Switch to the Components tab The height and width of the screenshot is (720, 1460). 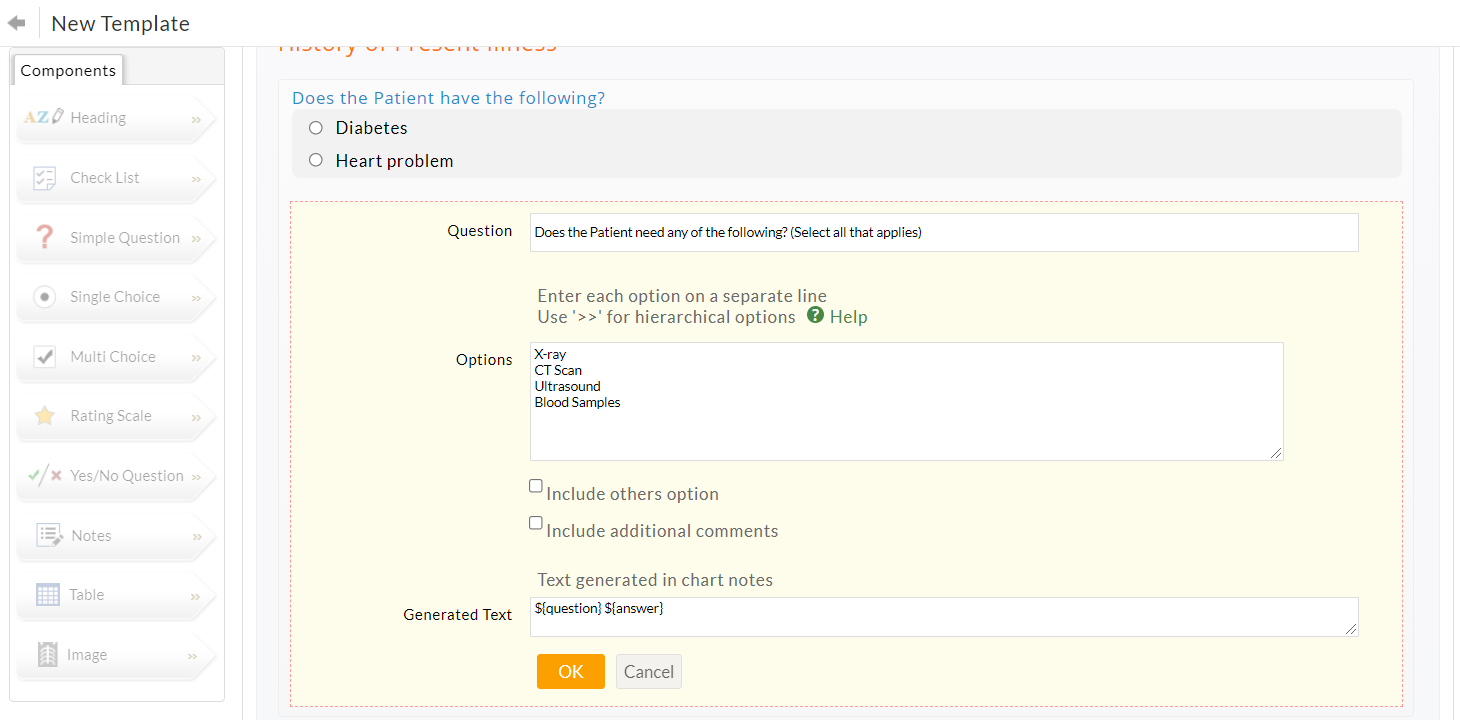pyautogui.click(x=68, y=70)
